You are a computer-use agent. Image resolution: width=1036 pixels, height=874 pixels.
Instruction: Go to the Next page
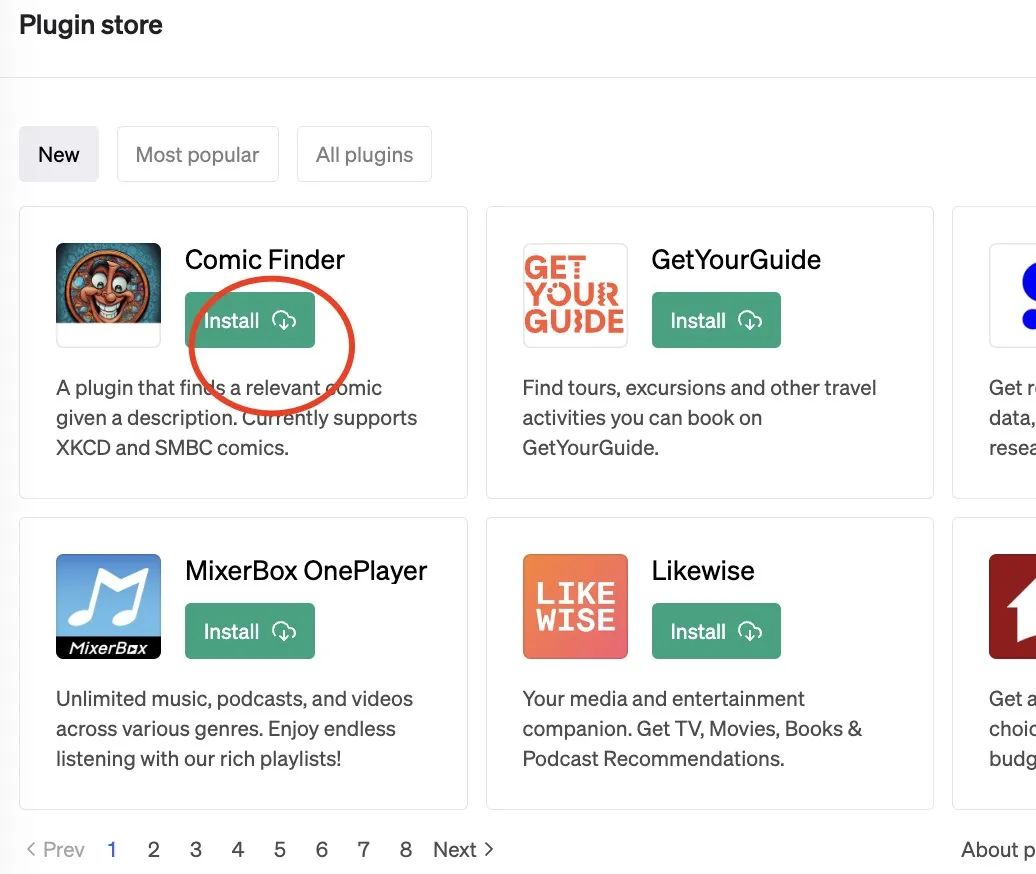463,850
